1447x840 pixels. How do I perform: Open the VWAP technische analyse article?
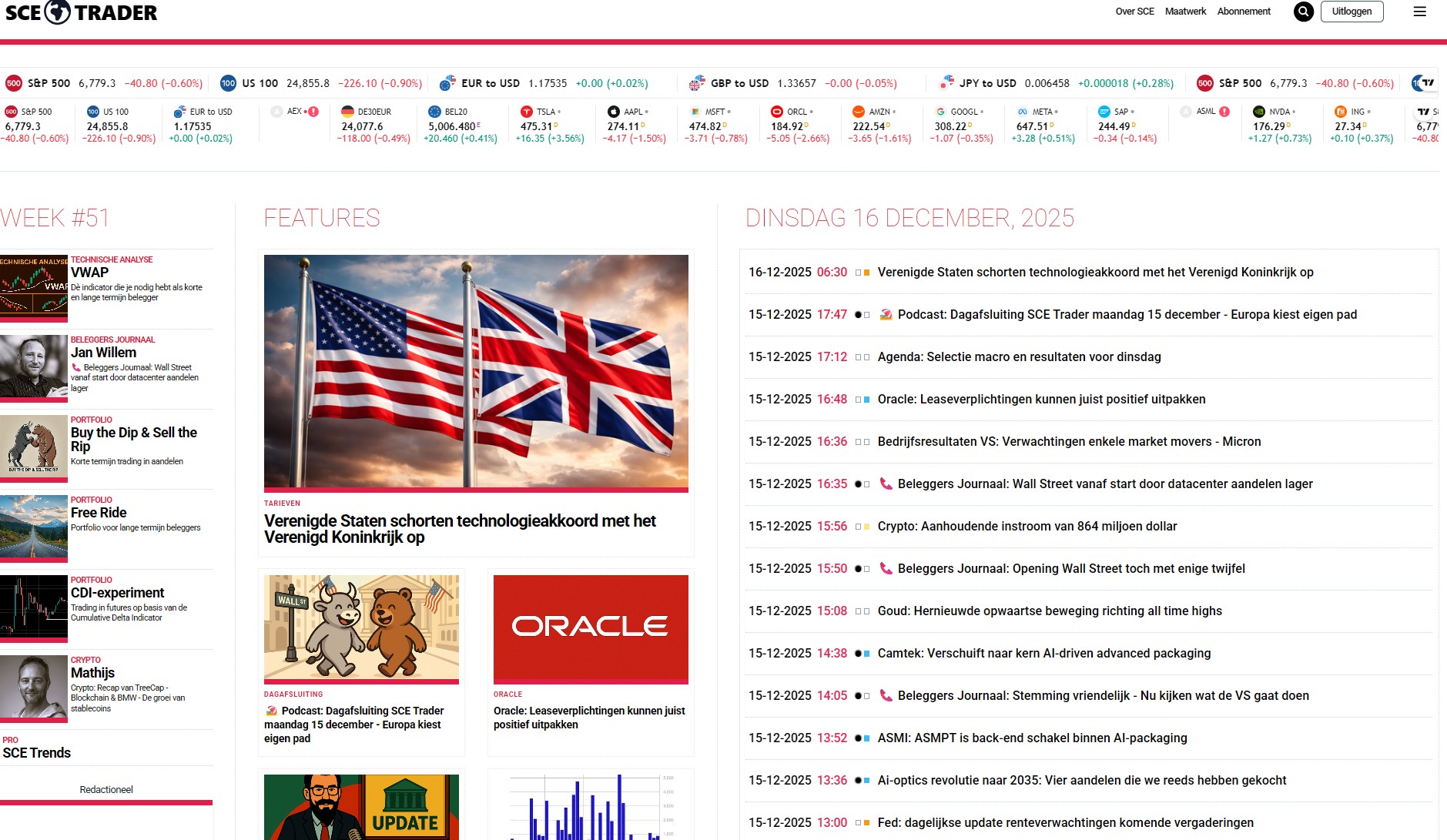click(89, 273)
